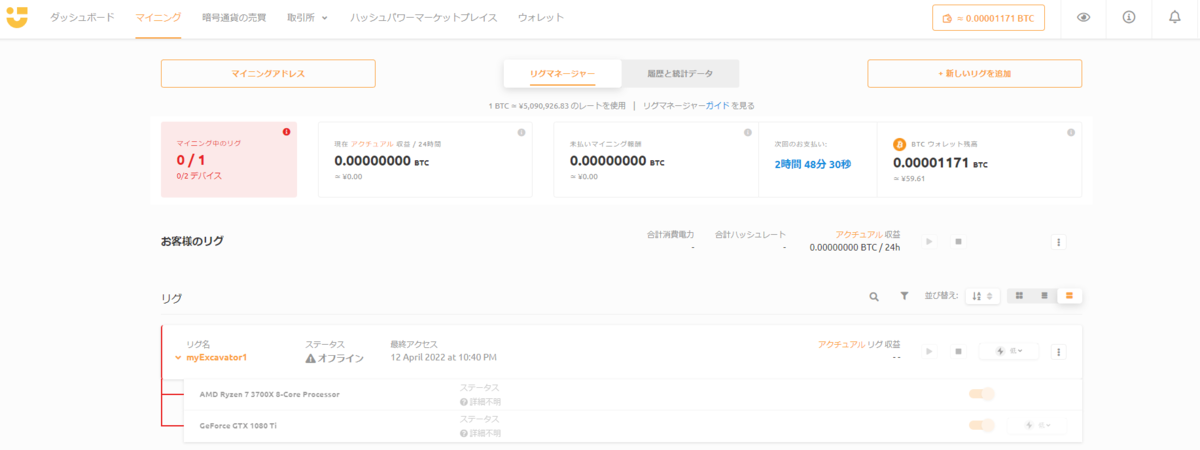Viewport: 1200px width, 450px height.
Task: Click the 0/2 デバイス text
Action: [x=199, y=176]
